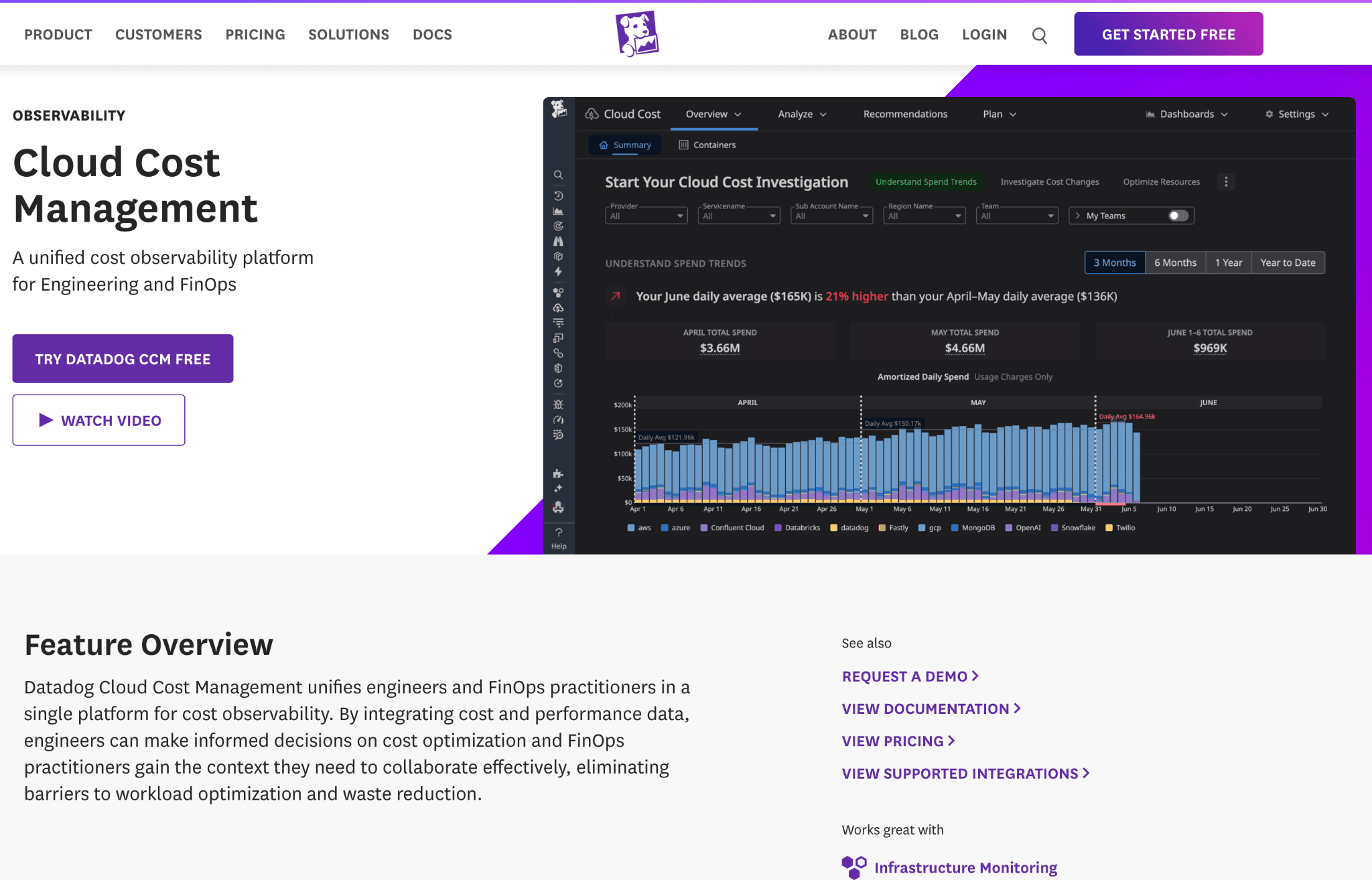Expand the Dashboards menu
Screen dimensions: 1372x880
(x=1187, y=115)
